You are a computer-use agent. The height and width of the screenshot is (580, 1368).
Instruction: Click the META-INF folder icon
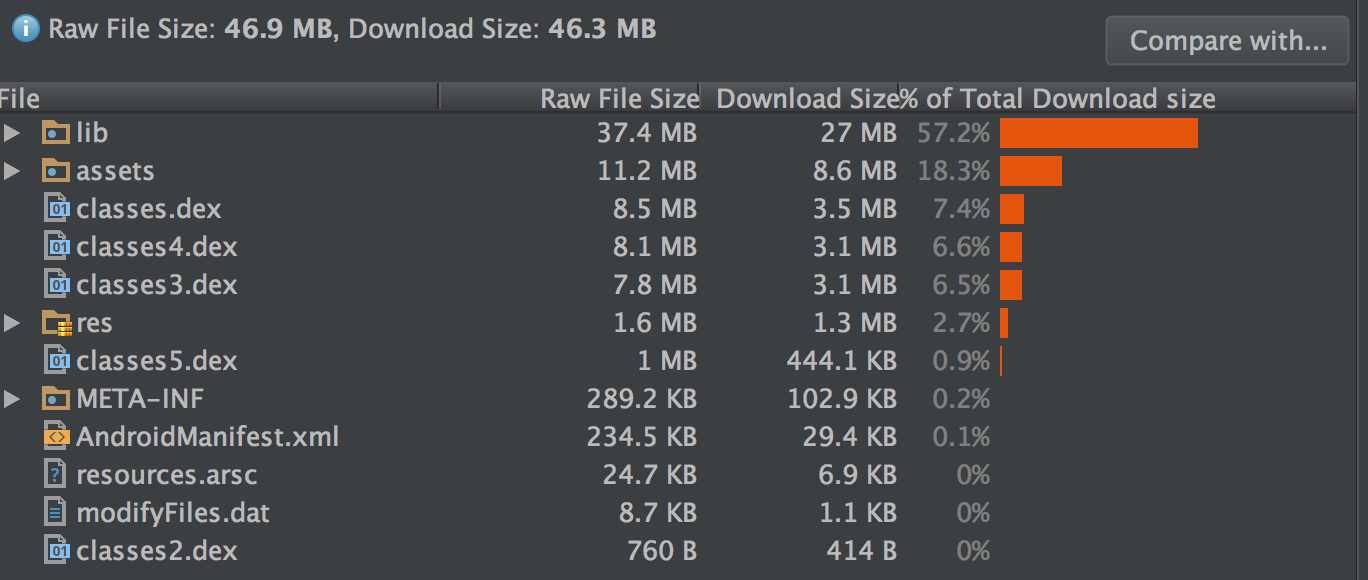[55, 399]
